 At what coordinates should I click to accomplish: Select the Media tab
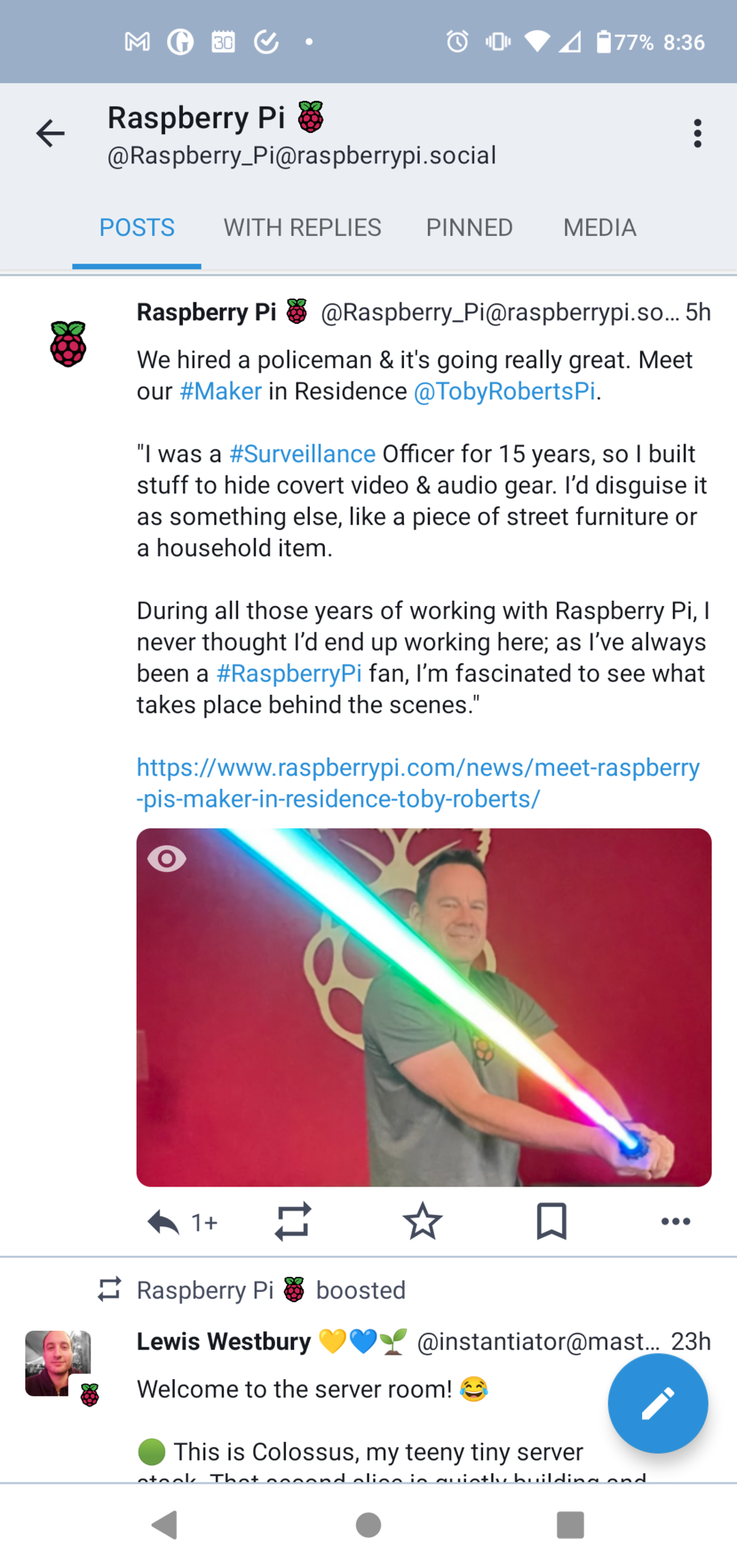[x=600, y=228]
